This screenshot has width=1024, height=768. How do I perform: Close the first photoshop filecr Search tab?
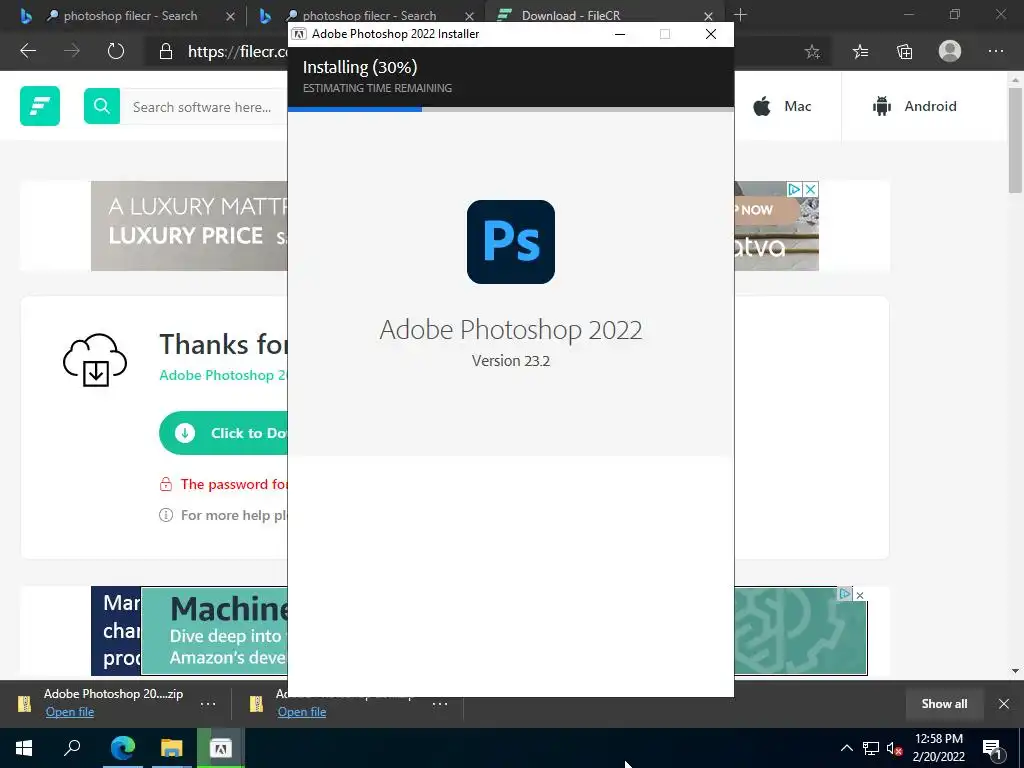pyautogui.click(x=230, y=16)
